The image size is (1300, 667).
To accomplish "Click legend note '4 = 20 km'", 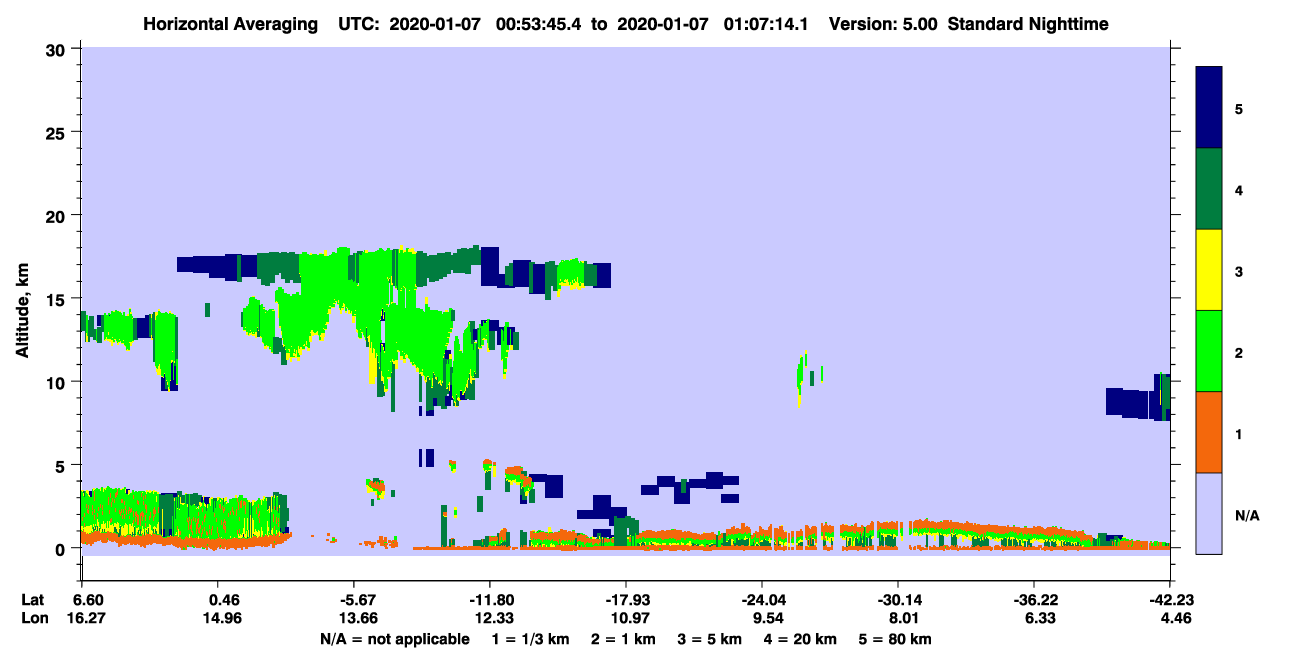I will tap(800, 639).
